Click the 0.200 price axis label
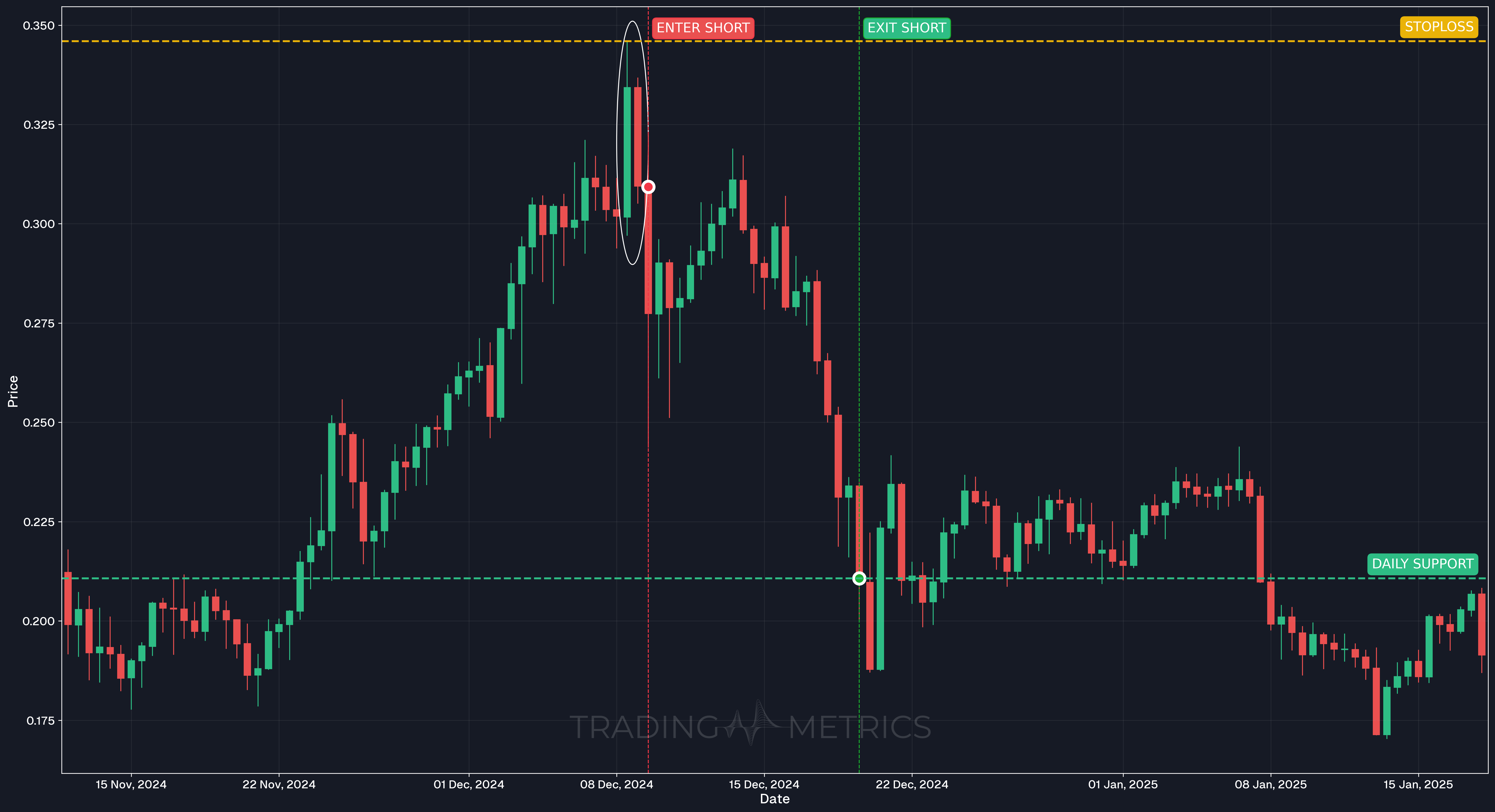This screenshot has height=812, width=1495. [39, 621]
